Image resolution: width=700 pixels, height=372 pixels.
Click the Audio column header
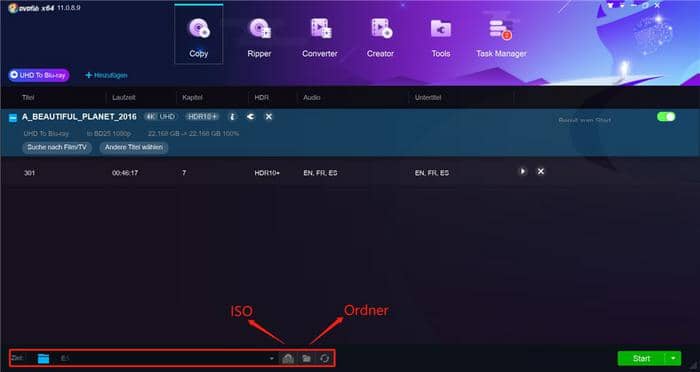point(312,97)
